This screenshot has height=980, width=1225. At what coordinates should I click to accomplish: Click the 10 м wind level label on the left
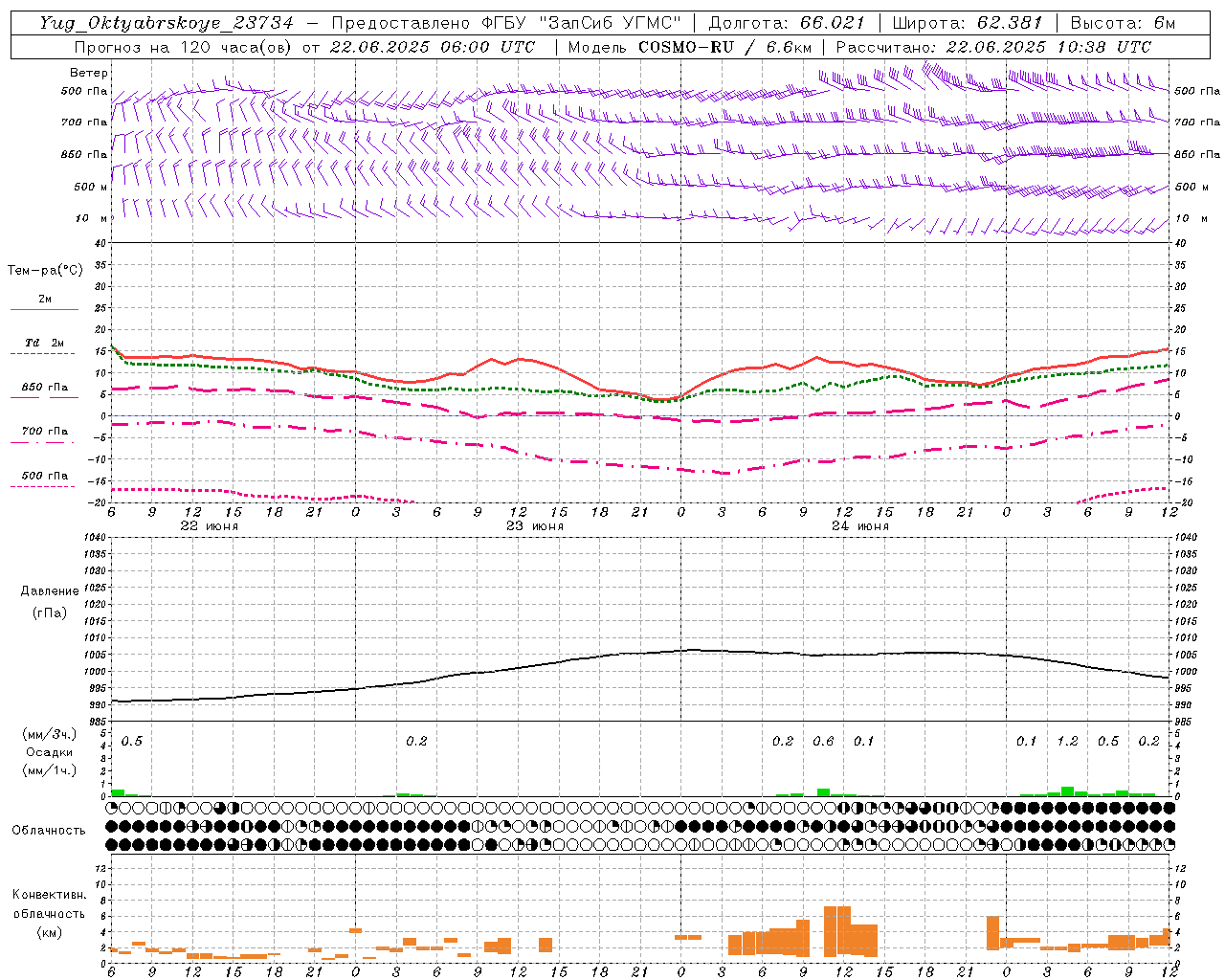pos(91,218)
